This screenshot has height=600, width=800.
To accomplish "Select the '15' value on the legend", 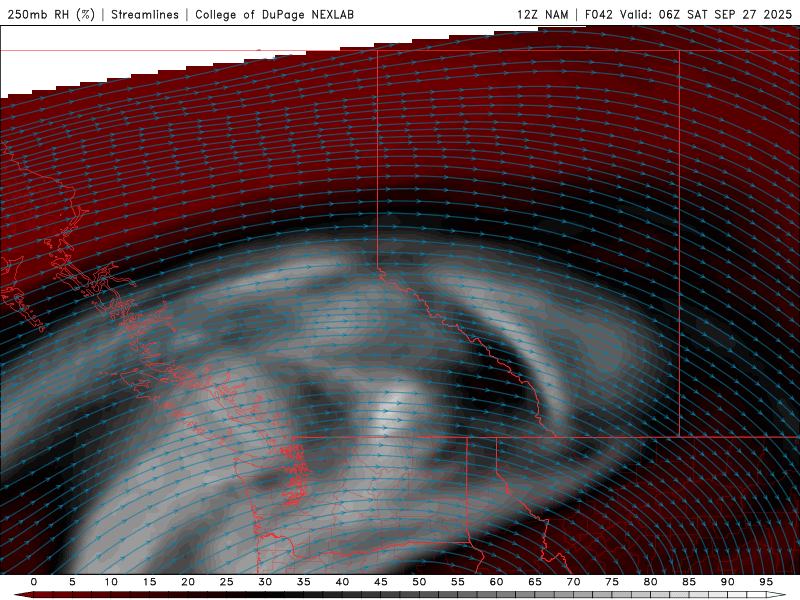I will (149, 582).
